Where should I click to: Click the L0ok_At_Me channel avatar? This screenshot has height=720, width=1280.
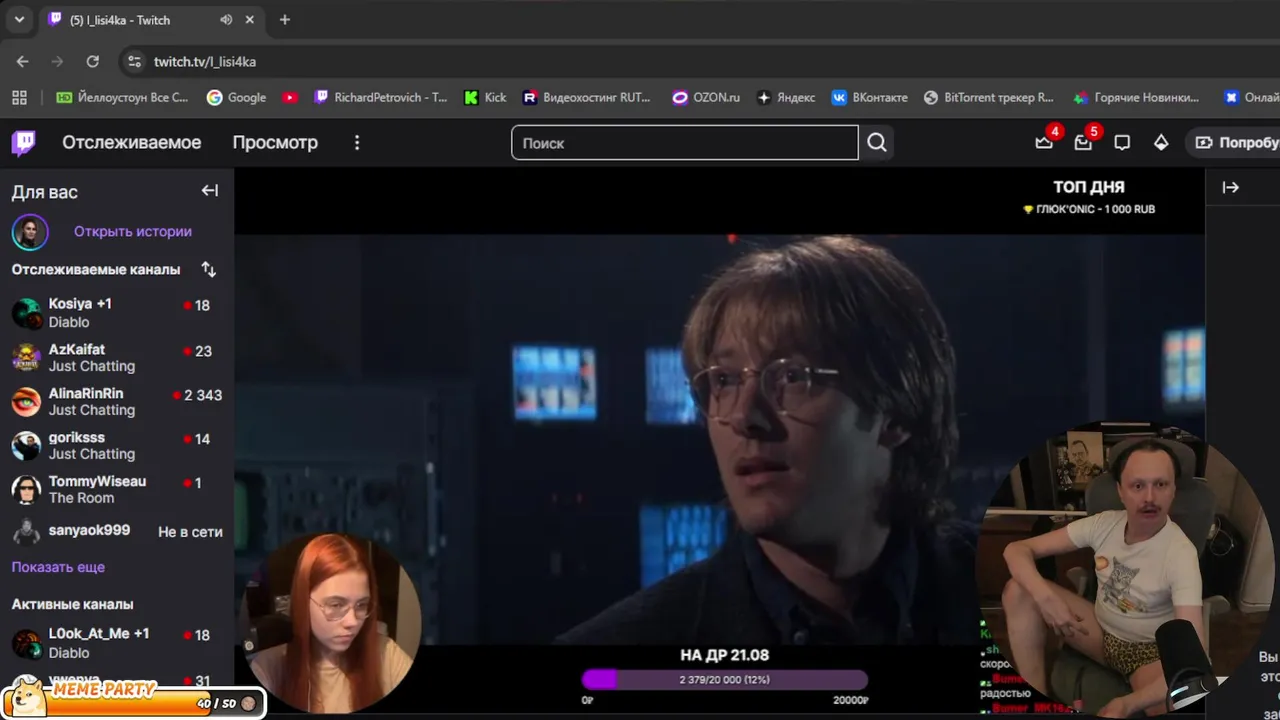(x=26, y=644)
